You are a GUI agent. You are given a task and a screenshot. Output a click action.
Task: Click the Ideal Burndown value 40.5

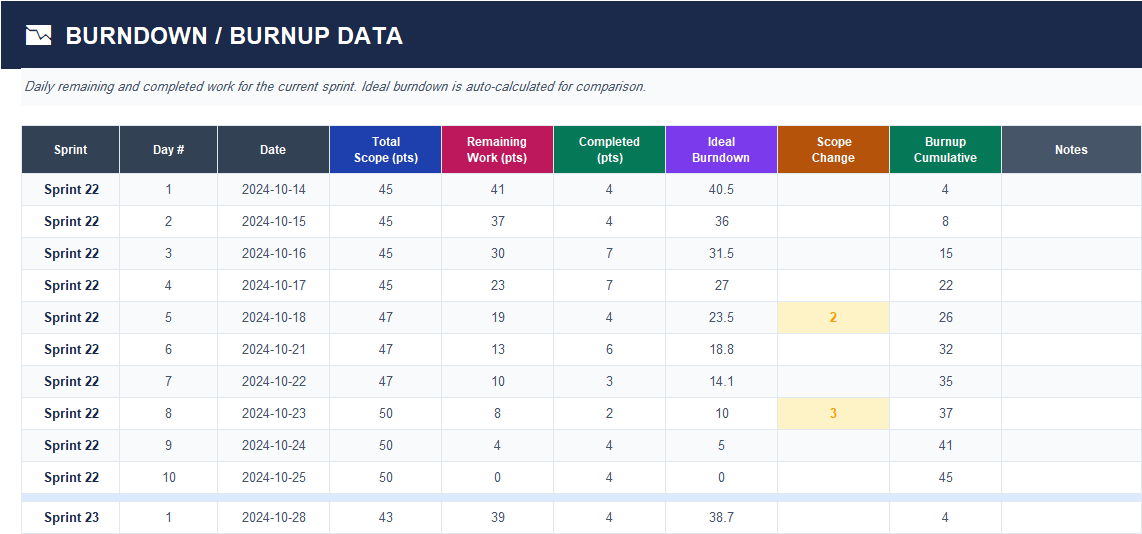pyautogui.click(x=721, y=190)
